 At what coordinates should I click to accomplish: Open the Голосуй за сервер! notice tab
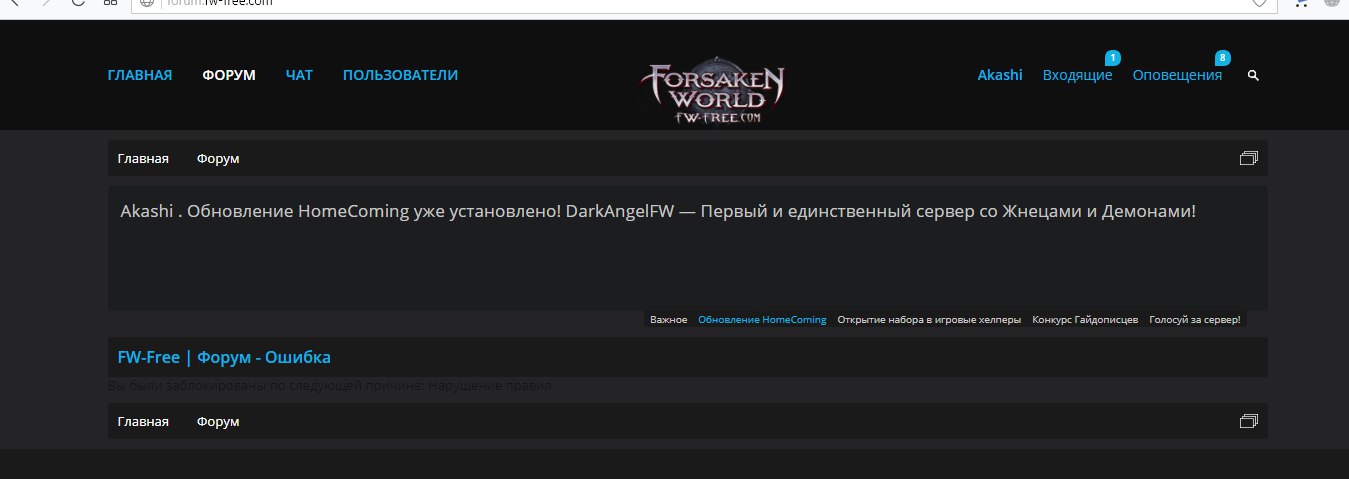click(x=1194, y=320)
